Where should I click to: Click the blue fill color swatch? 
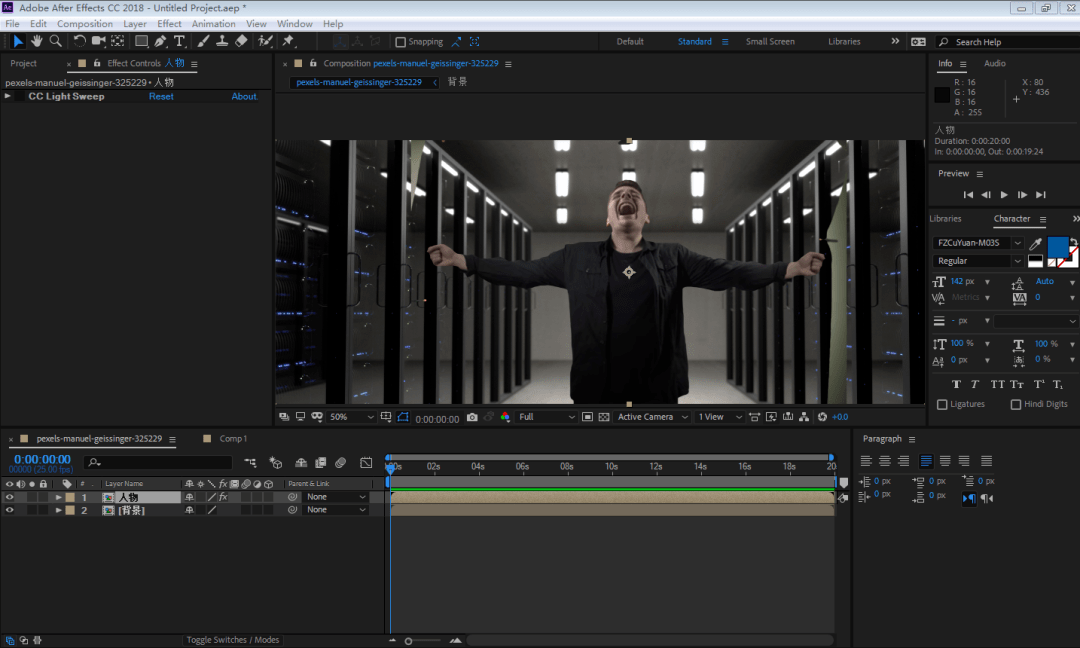pos(1057,247)
